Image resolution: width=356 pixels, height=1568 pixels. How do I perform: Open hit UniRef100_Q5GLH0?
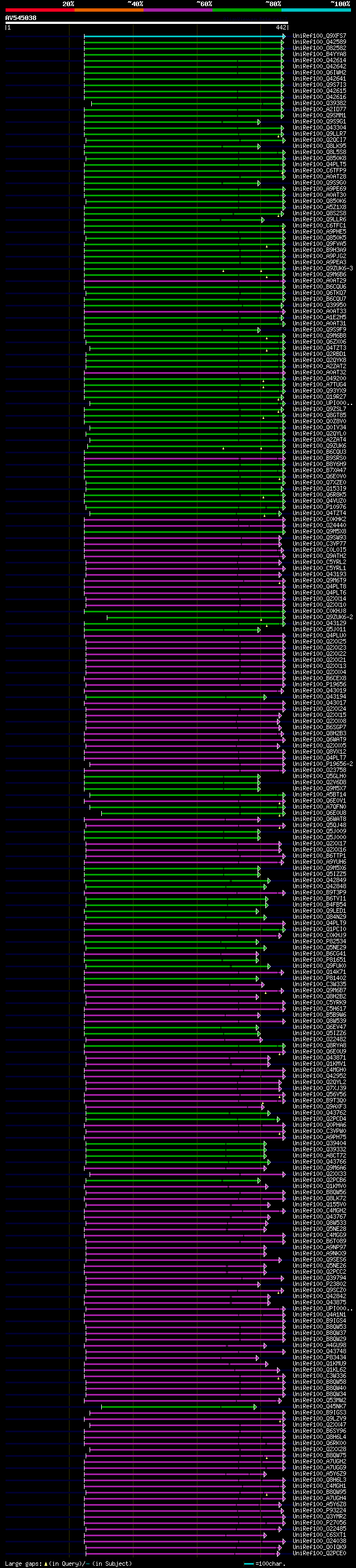tap(319, 776)
